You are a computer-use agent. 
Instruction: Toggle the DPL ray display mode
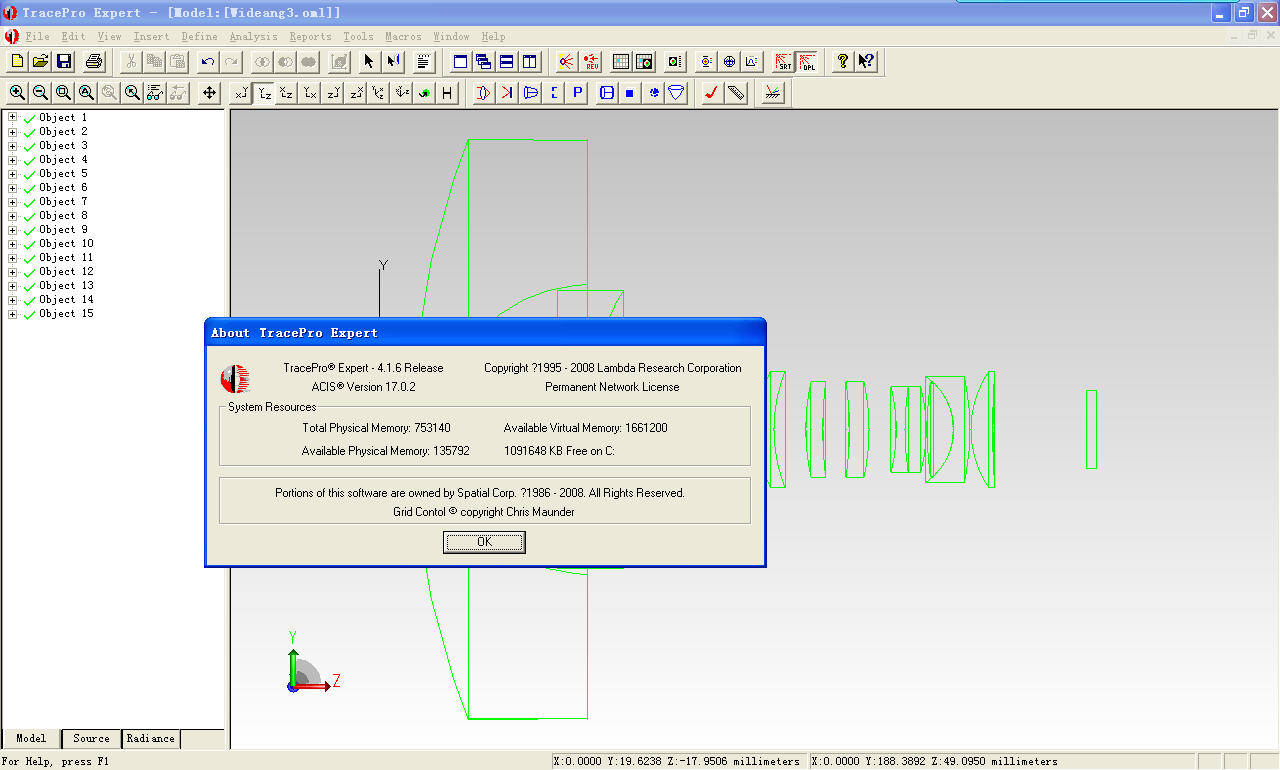[807, 61]
